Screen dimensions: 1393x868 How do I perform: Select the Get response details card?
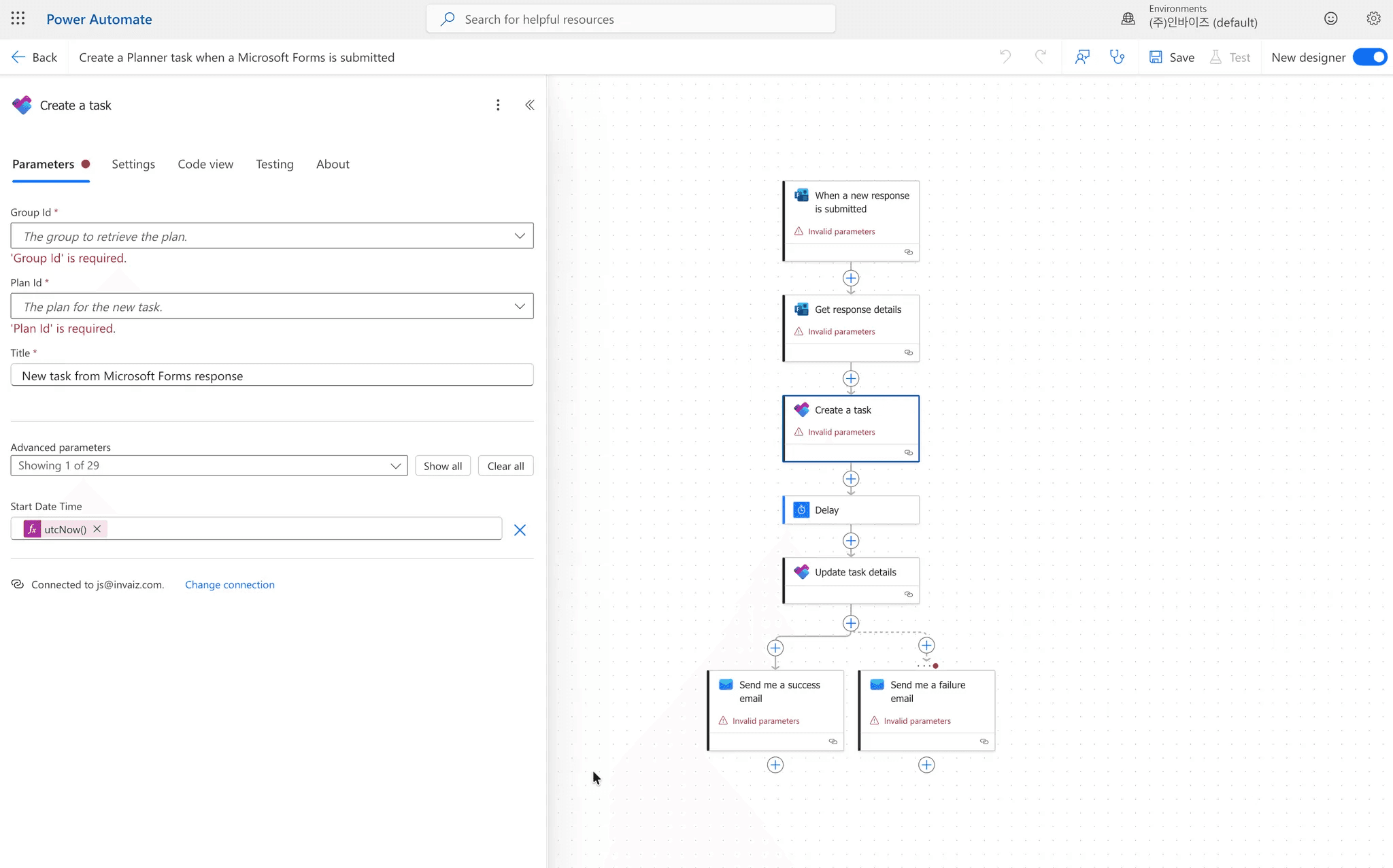coord(851,328)
